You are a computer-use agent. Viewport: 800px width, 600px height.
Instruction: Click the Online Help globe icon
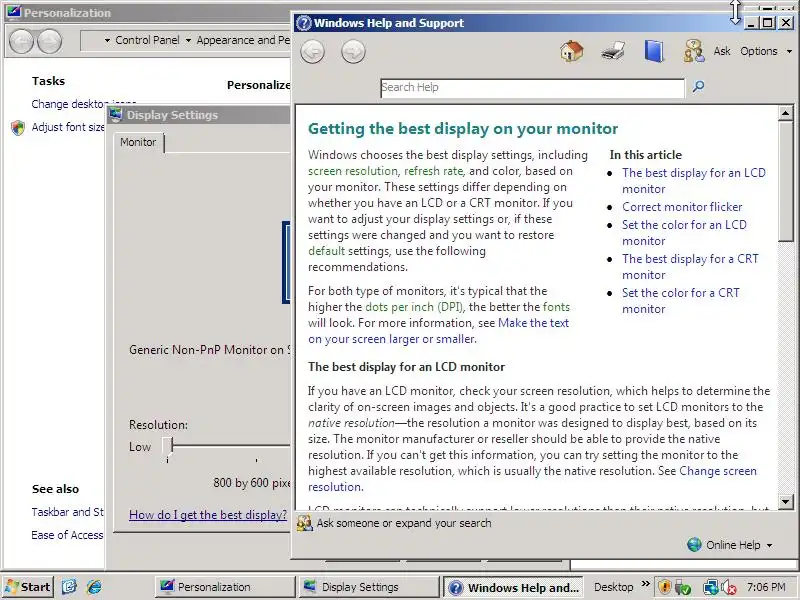click(x=694, y=544)
